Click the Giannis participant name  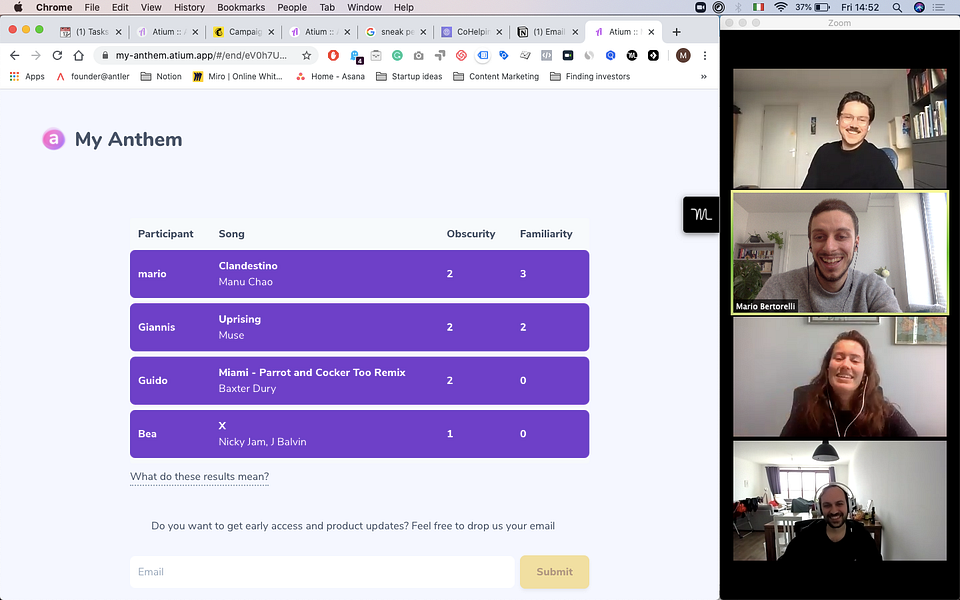click(x=156, y=327)
